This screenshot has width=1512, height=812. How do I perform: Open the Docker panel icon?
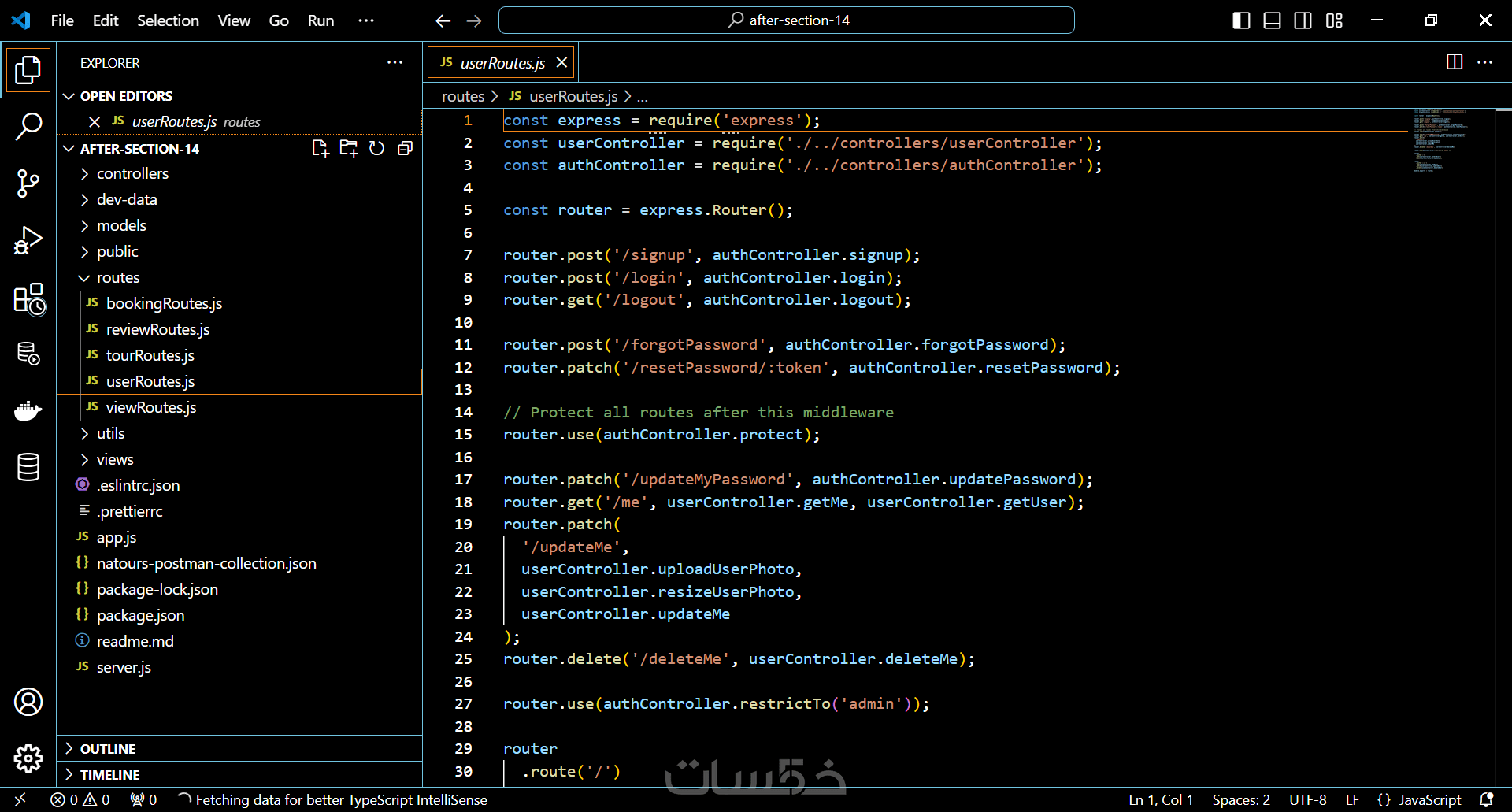[28, 410]
